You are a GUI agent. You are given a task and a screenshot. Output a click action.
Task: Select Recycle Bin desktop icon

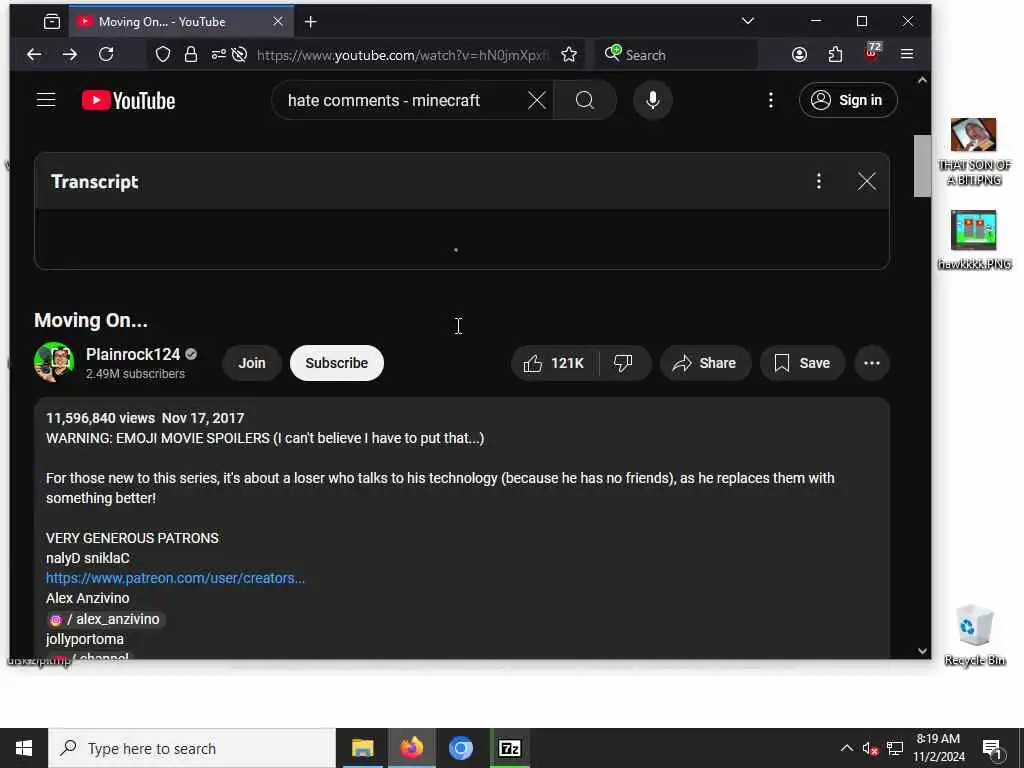pyautogui.click(x=974, y=635)
